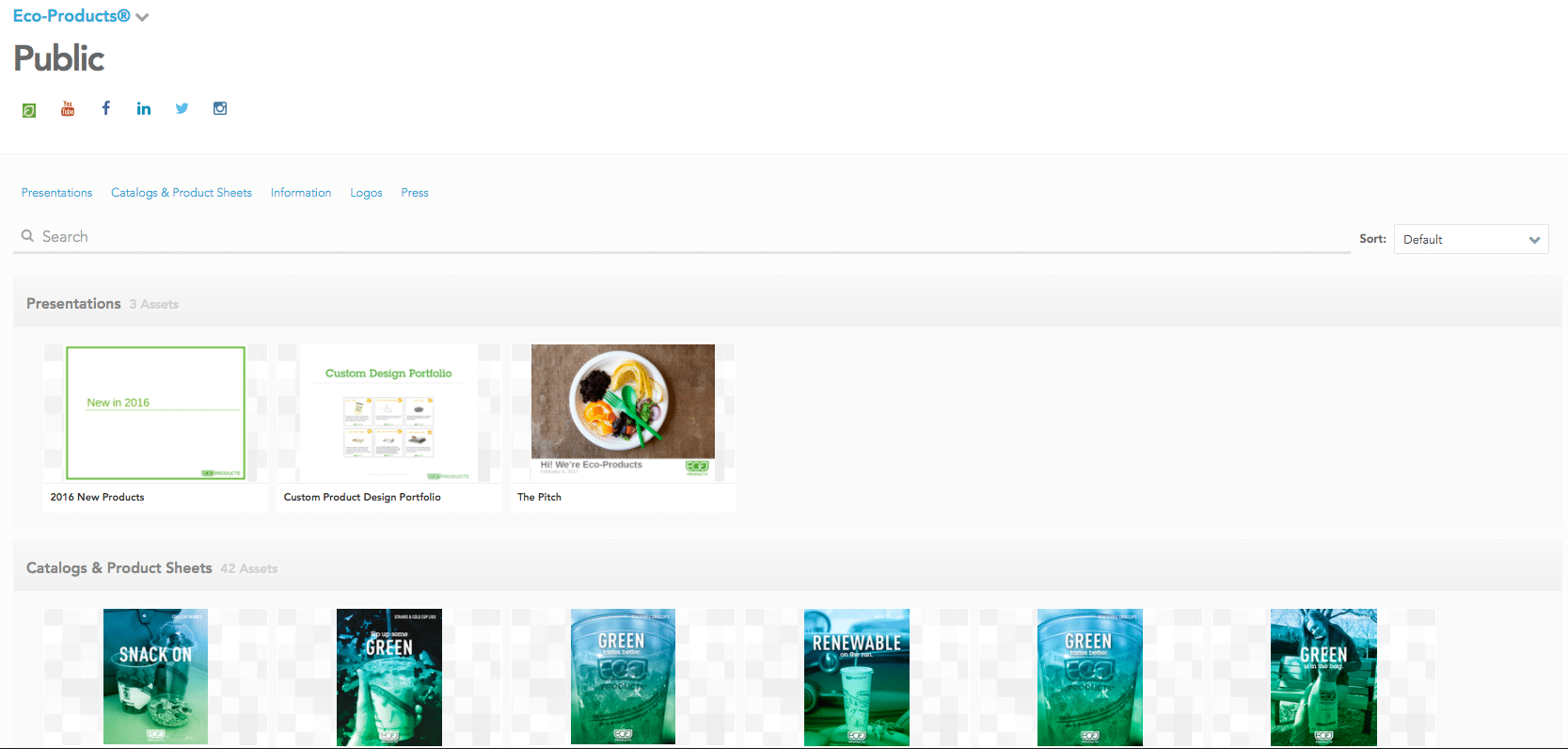Open The Pitch presentation thumbnail

pyautogui.click(x=623, y=413)
